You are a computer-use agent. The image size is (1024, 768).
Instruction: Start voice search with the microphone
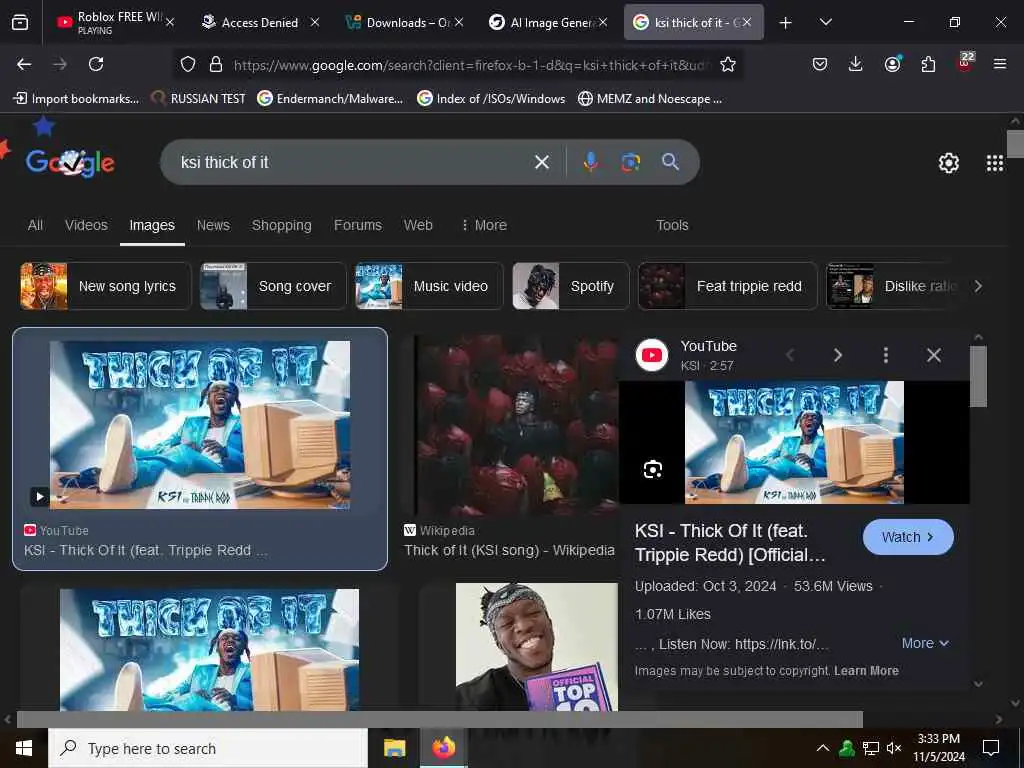[x=590, y=162]
